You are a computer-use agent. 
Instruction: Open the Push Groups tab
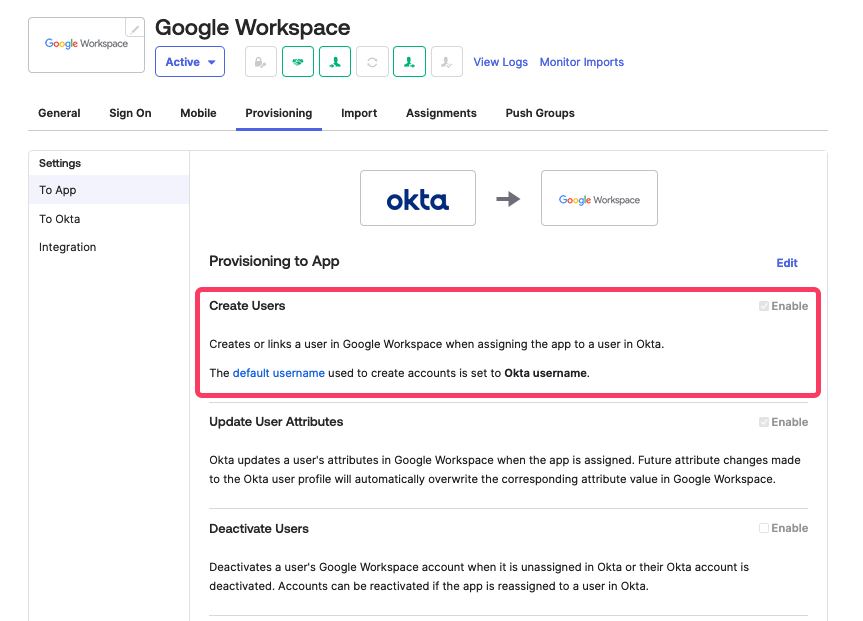tap(540, 113)
